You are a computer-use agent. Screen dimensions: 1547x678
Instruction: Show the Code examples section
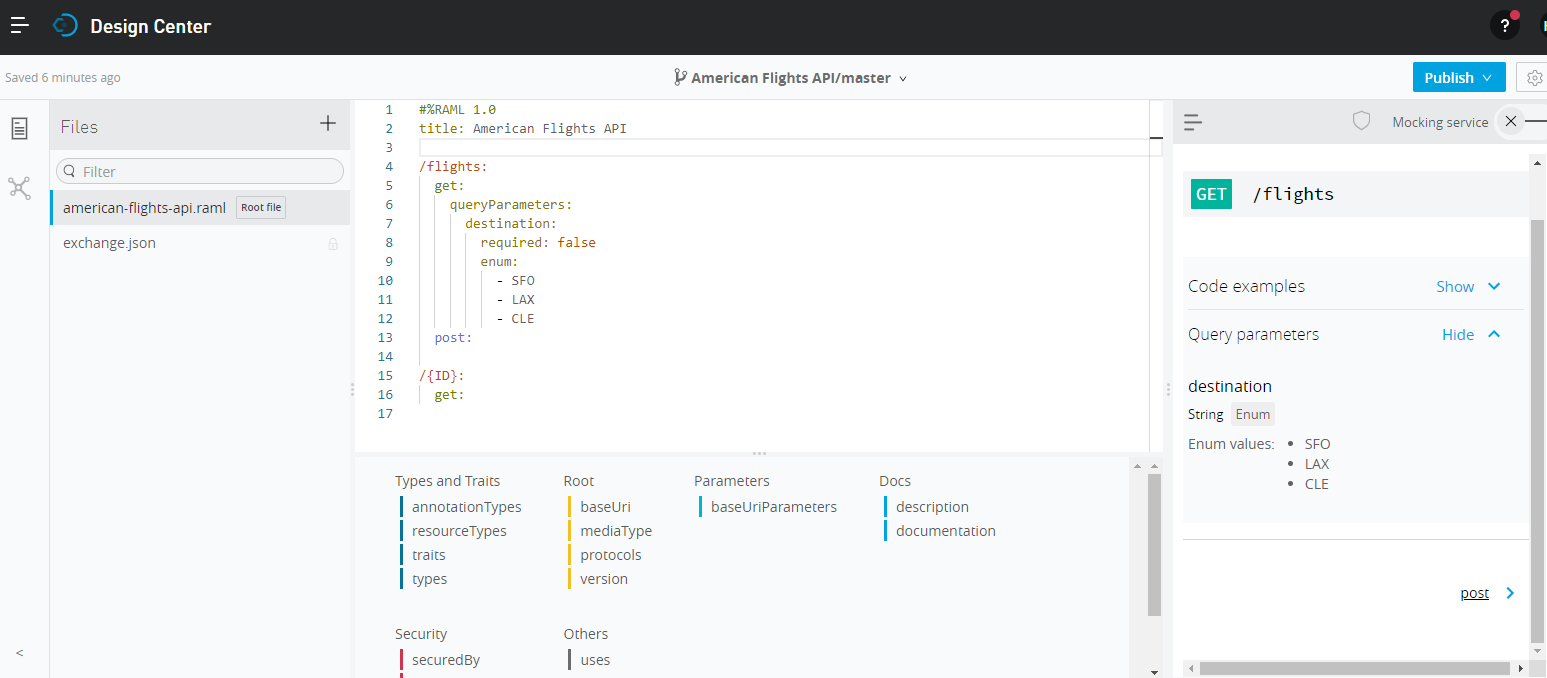1468,286
